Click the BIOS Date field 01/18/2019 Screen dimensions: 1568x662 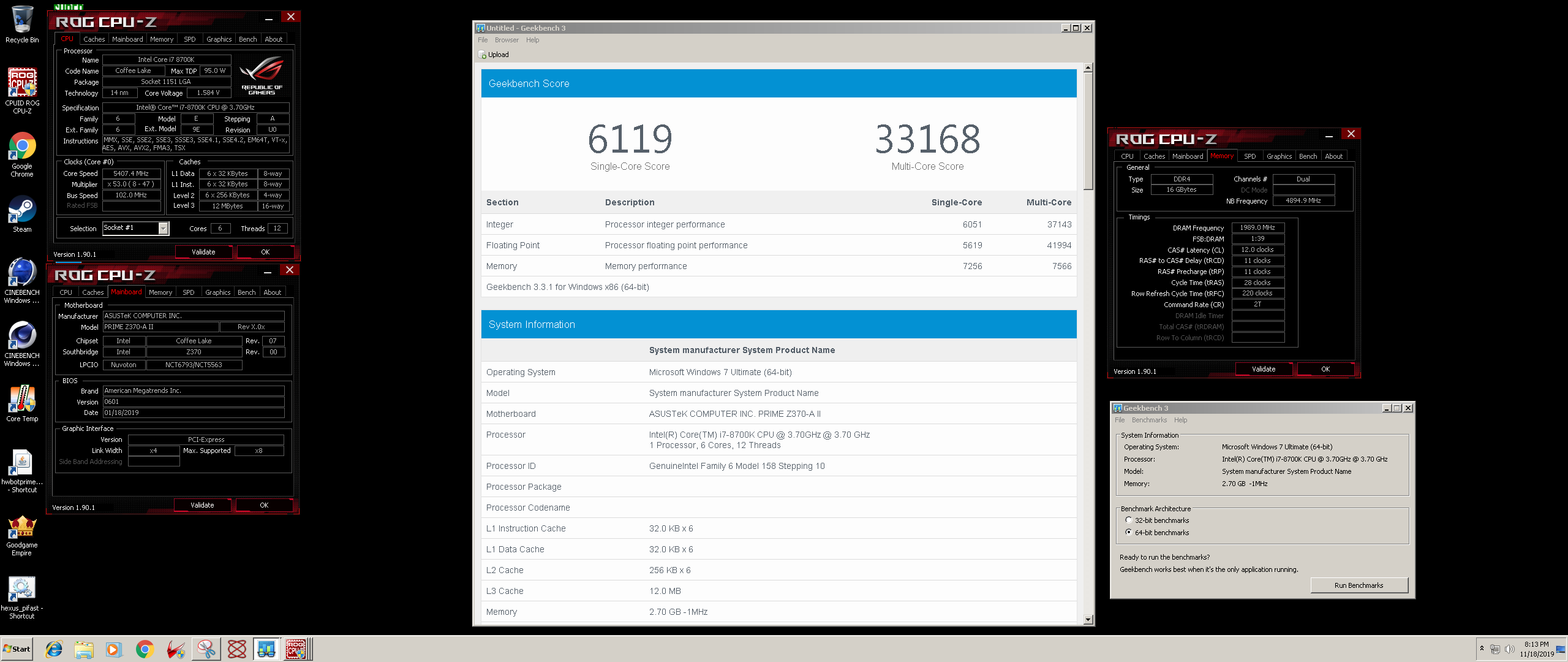click(x=194, y=413)
